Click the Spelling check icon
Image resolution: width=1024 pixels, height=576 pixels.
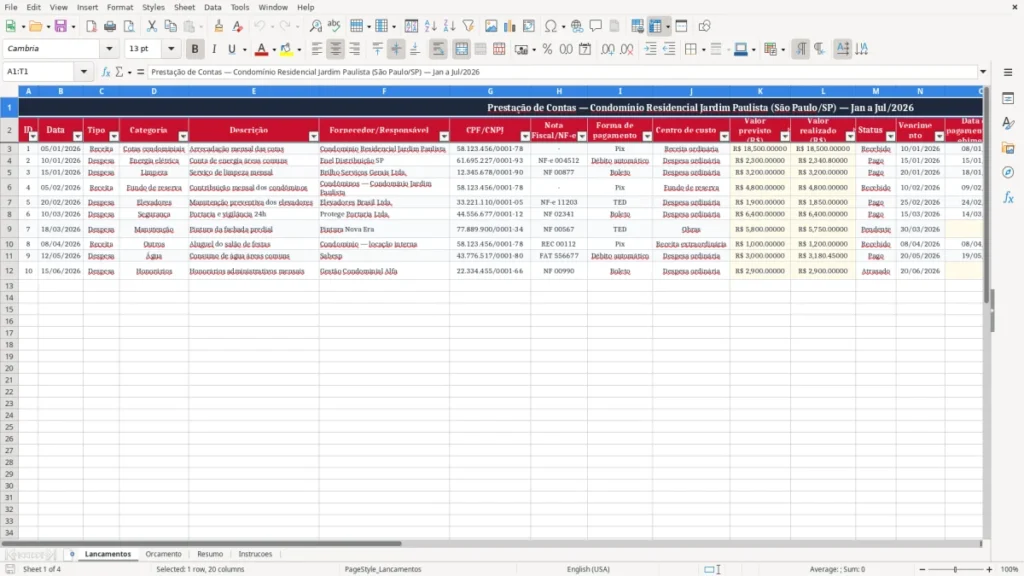pos(334,26)
